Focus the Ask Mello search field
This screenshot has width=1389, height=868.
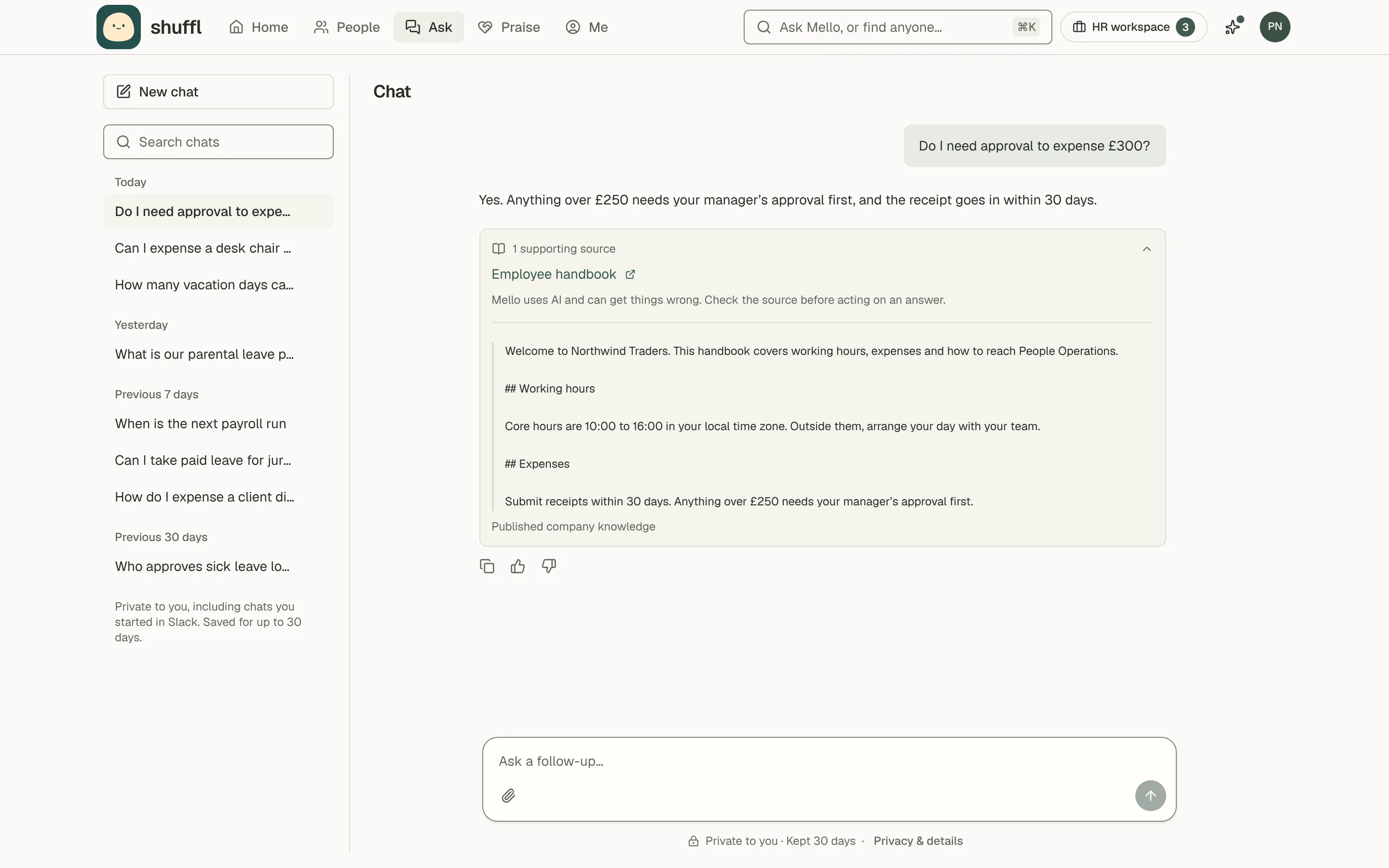tap(898, 27)
